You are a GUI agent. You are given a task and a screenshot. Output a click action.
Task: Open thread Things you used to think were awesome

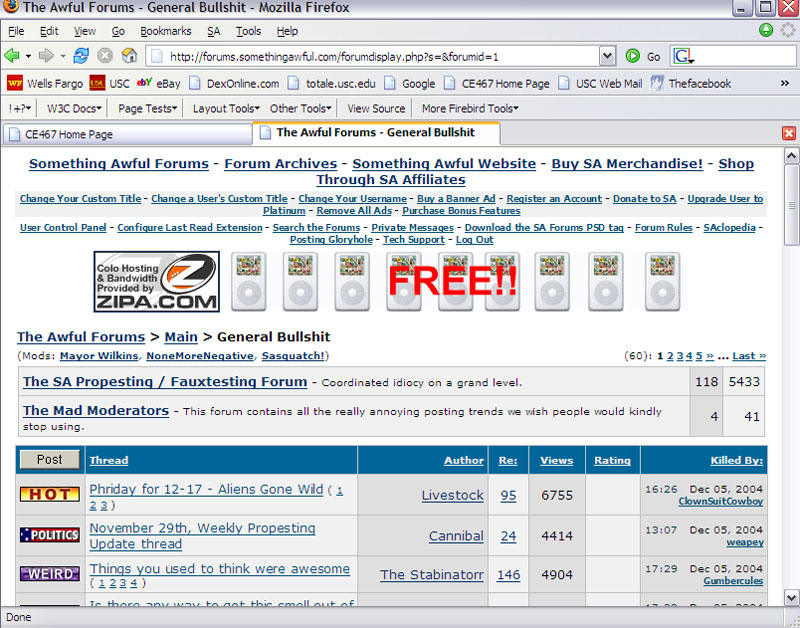(x=219, y=568)
